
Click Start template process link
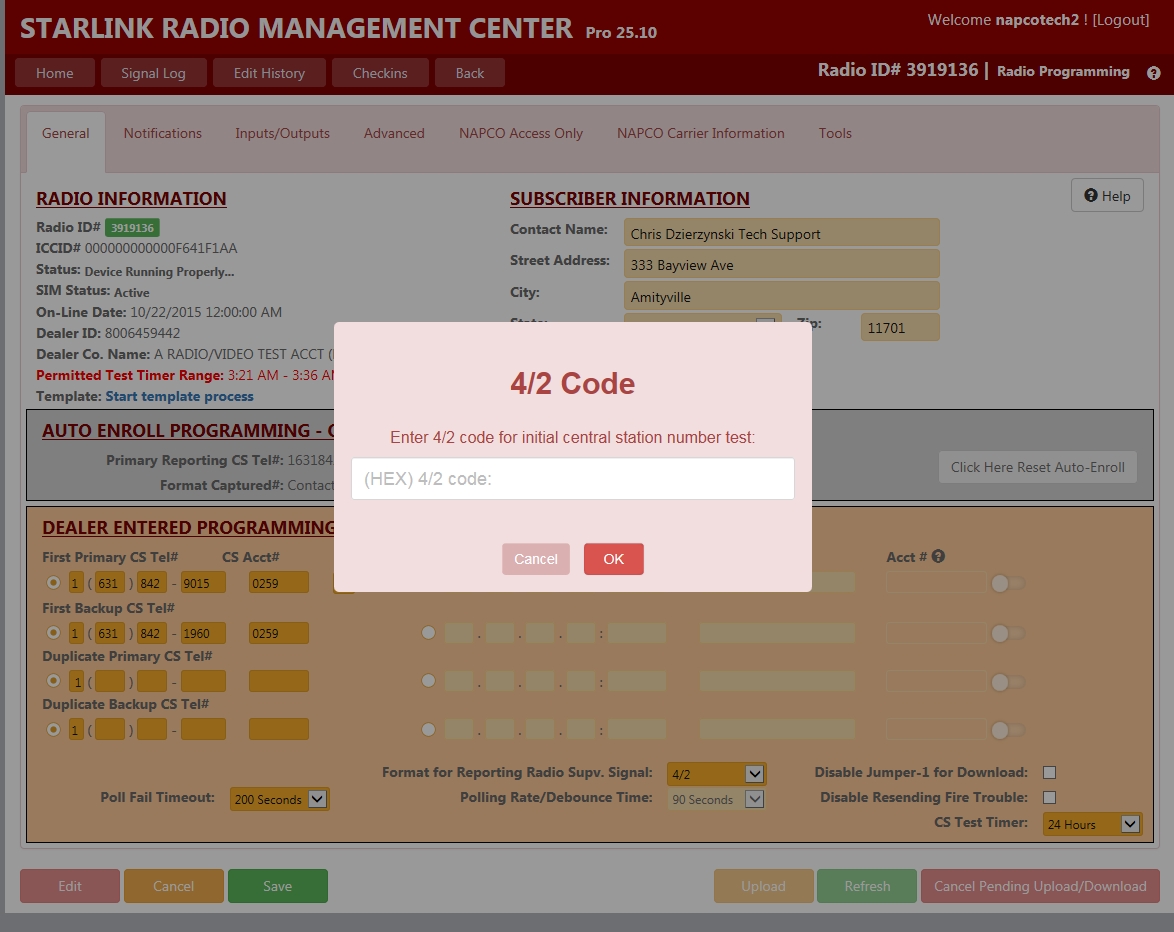click(180, 396)
